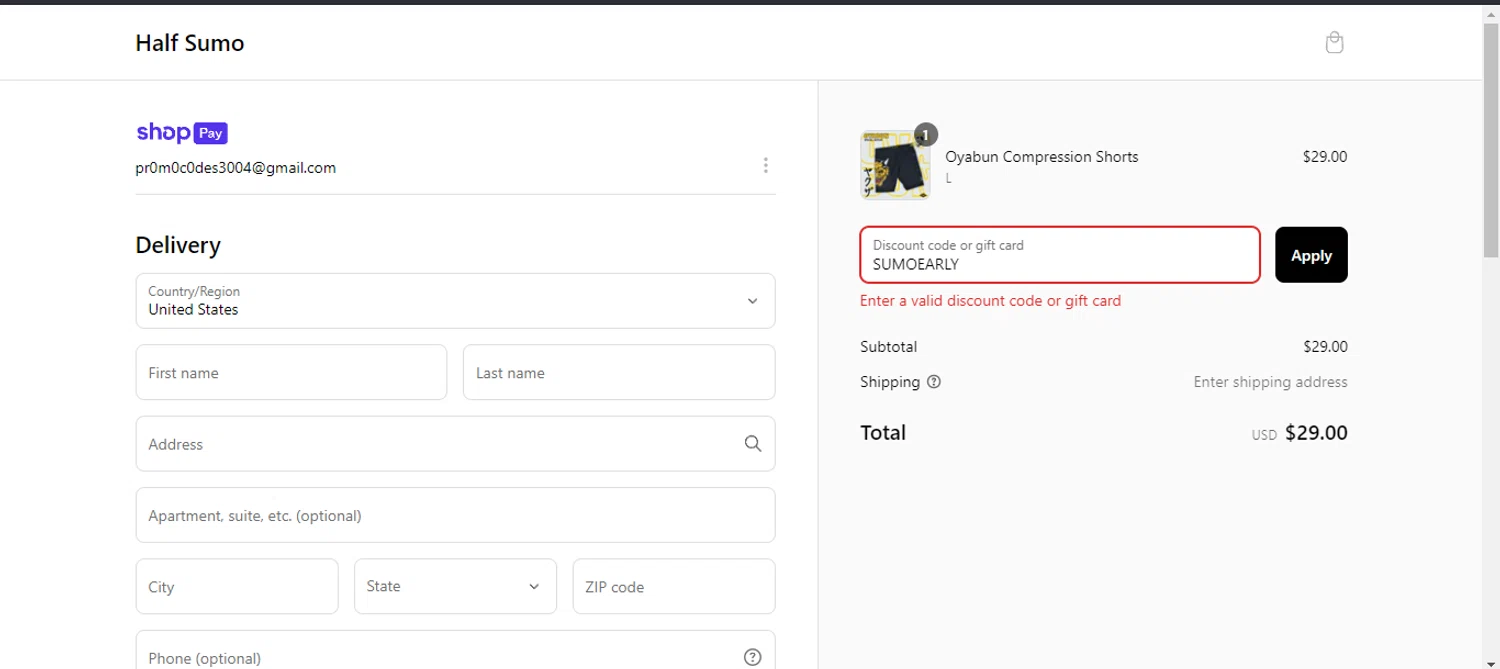Click the Apply discount button

pos(1311,255)
